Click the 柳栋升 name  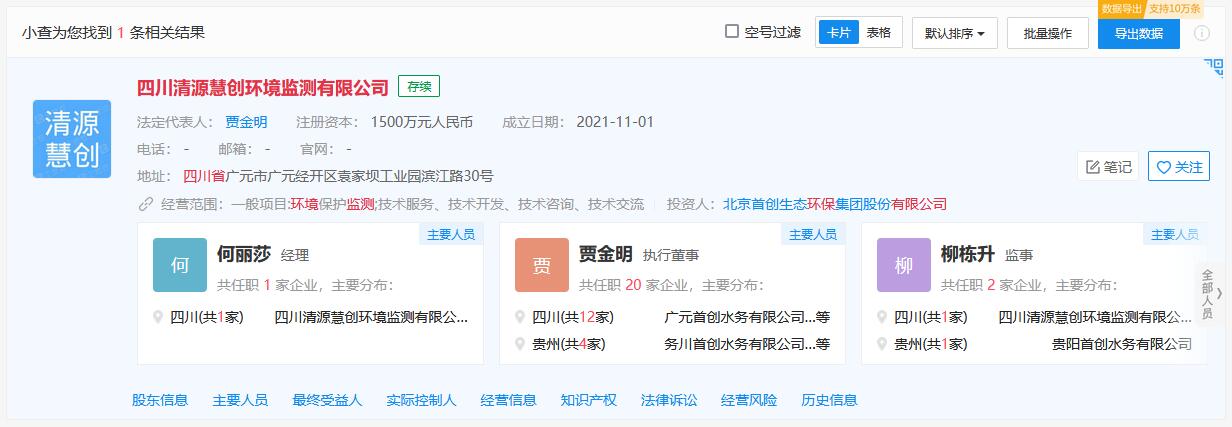point(968,254)
